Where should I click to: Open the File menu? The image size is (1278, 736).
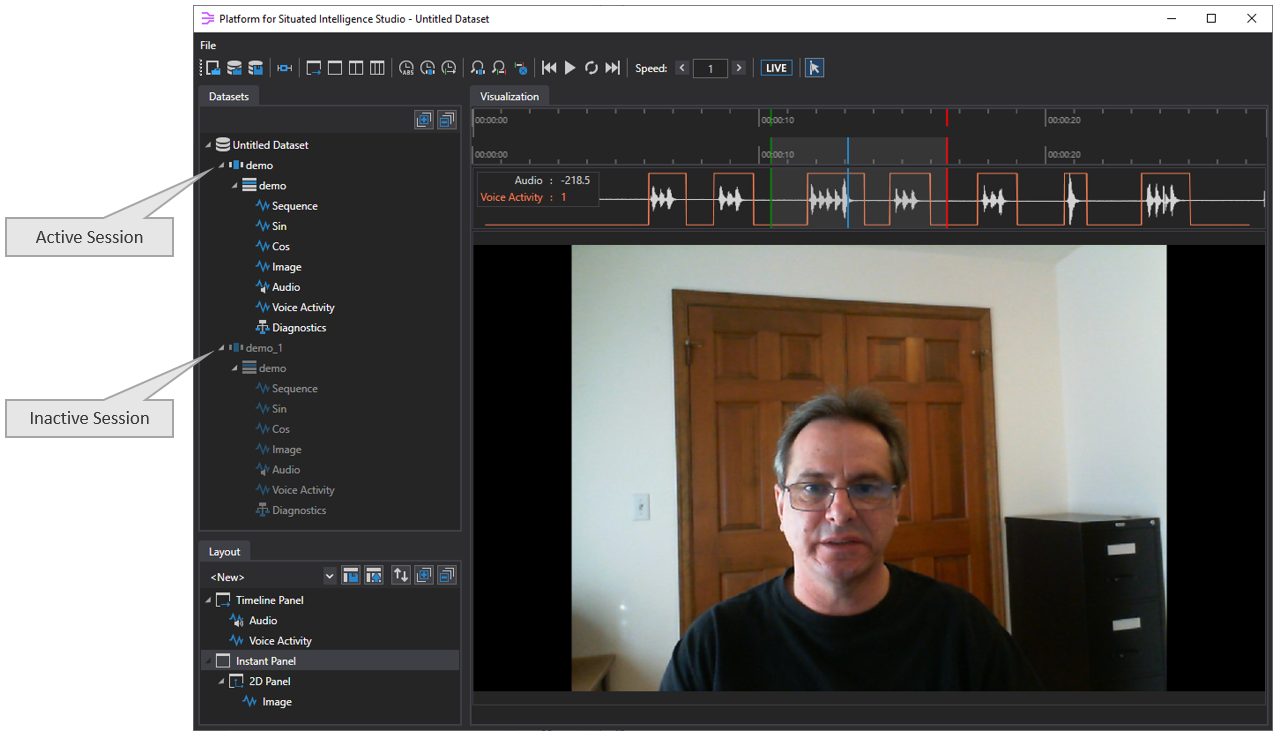[x=208, y=45]
